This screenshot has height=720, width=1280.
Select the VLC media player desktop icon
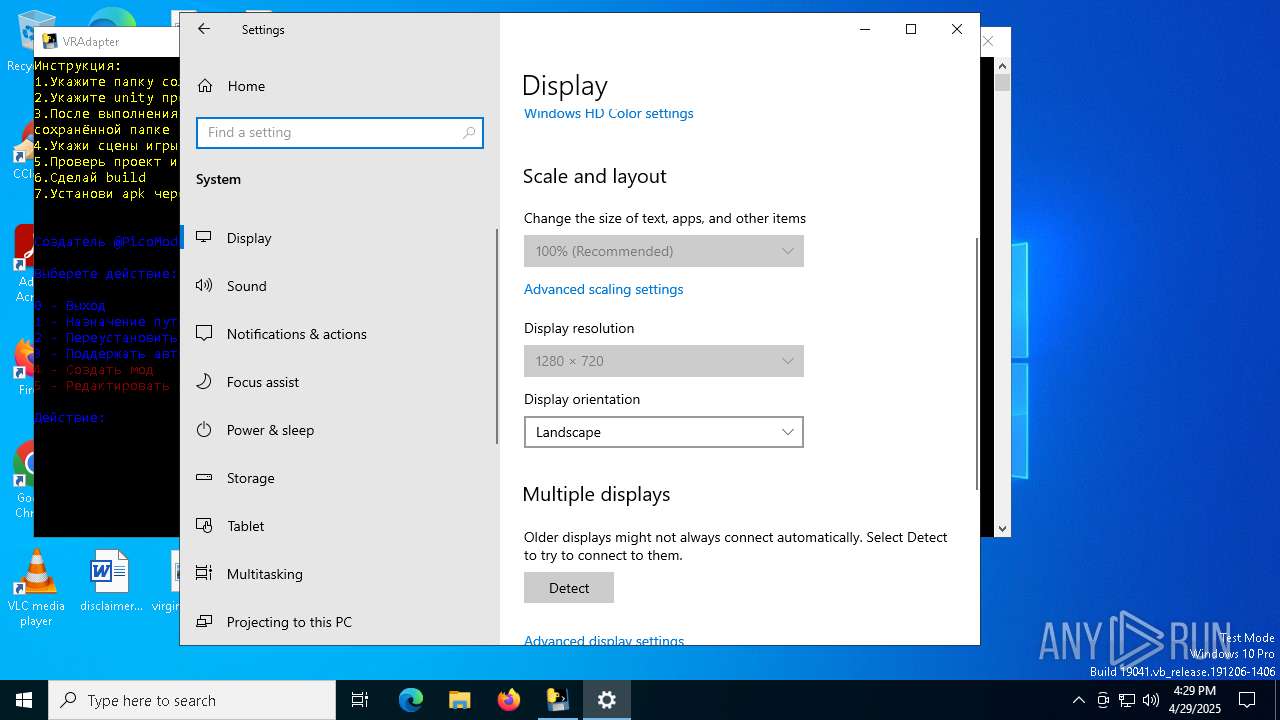tap(36, 588)
